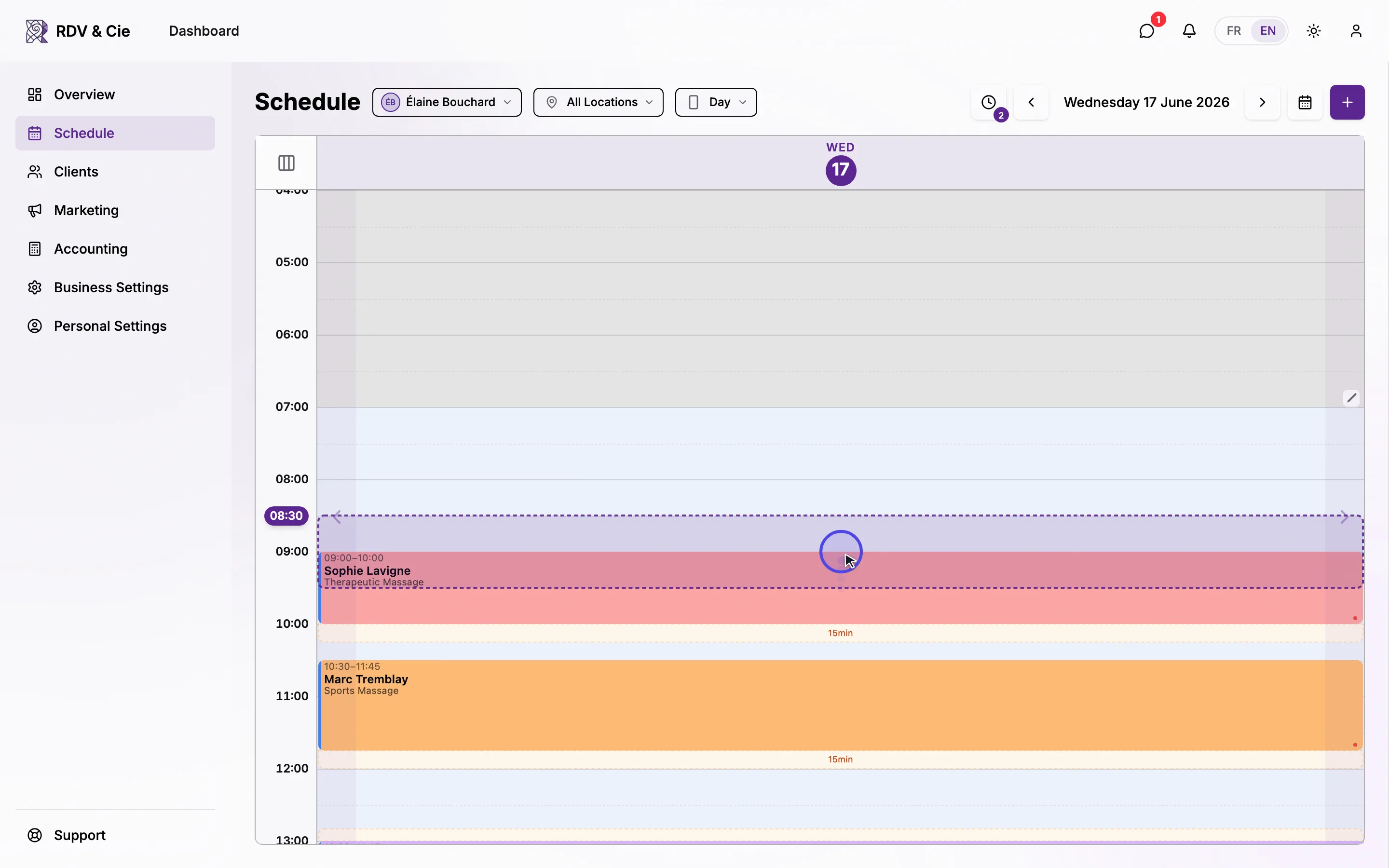Open Personal Settings in sidebar
The image size is (1389, 868).
[x=115, y=326]
